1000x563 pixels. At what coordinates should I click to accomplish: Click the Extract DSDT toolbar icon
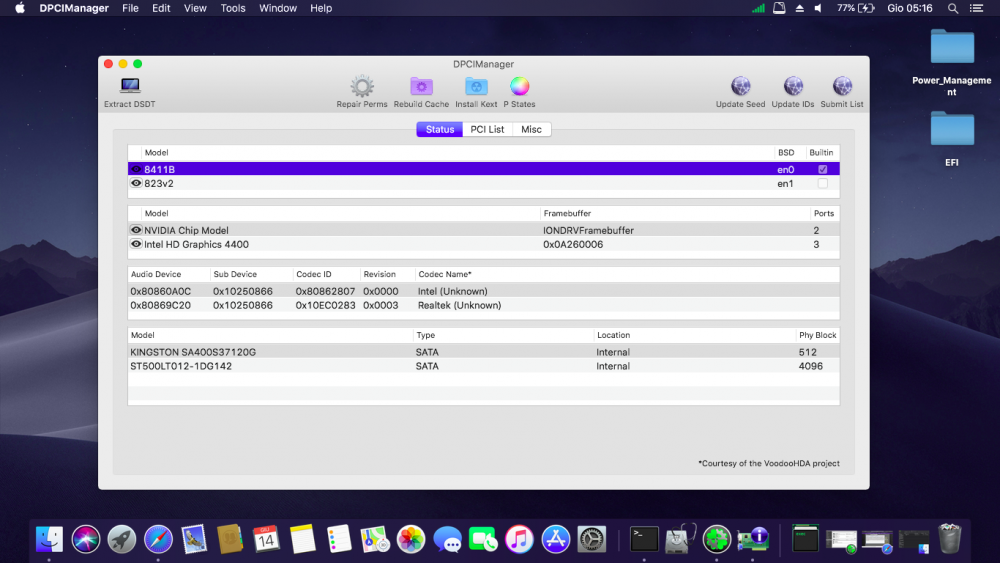point(130,87)
